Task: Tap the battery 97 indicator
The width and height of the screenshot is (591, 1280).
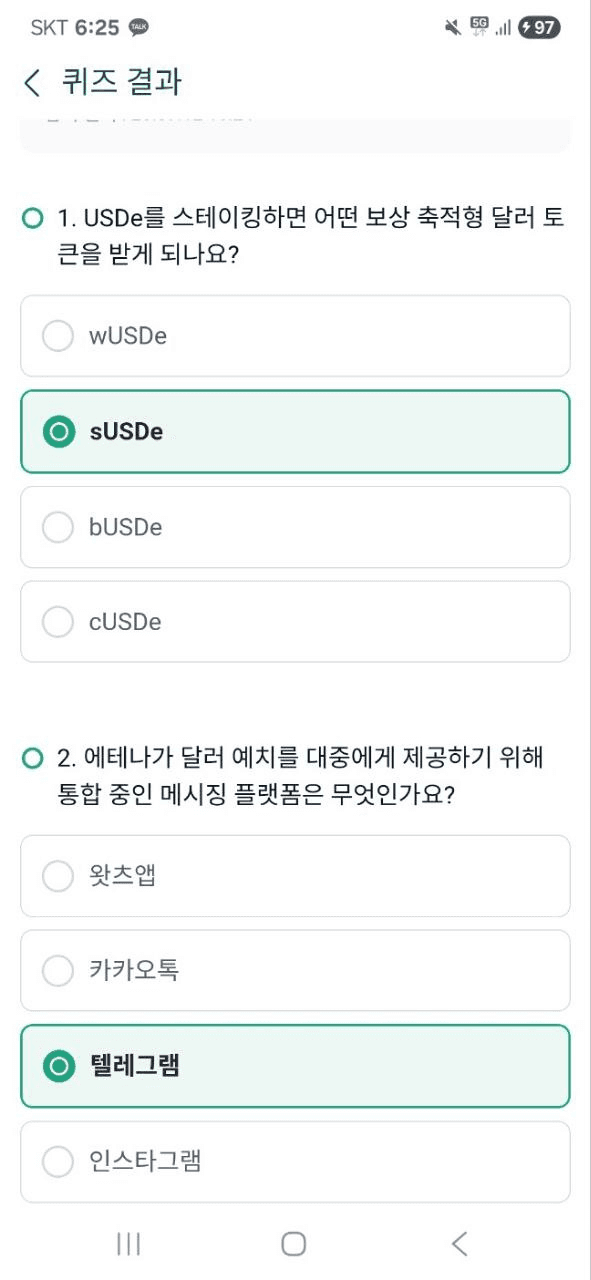Action: (x=539, y=27)
